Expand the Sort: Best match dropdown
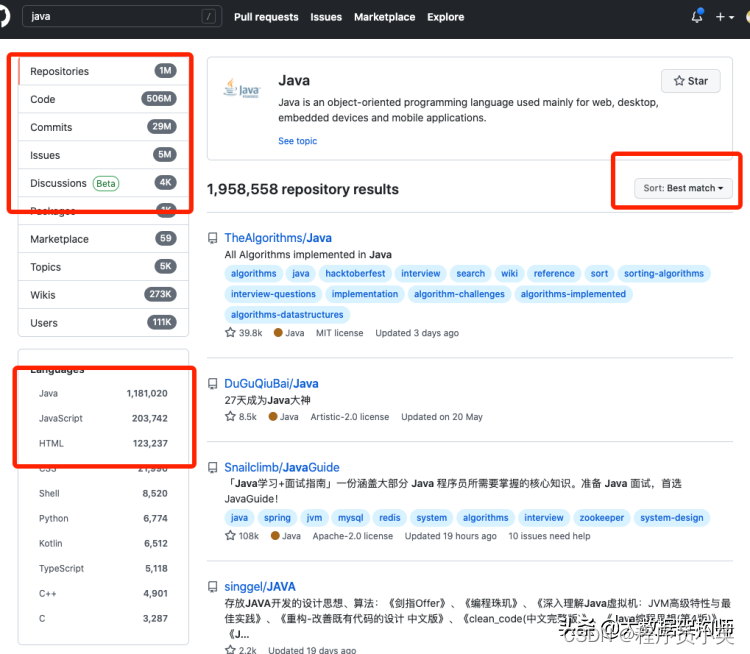This screenshot has width=750, height=654. [x=684, y=188]
